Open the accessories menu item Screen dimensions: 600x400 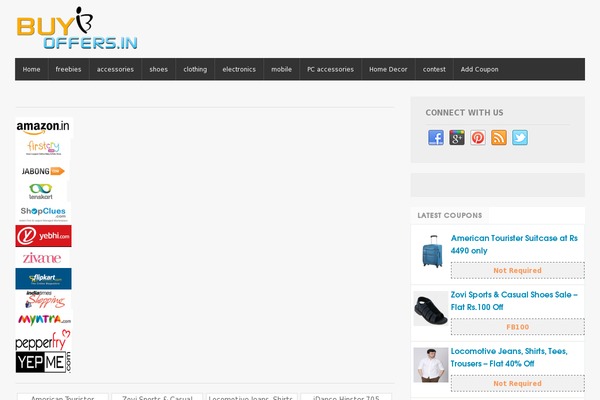115,69
